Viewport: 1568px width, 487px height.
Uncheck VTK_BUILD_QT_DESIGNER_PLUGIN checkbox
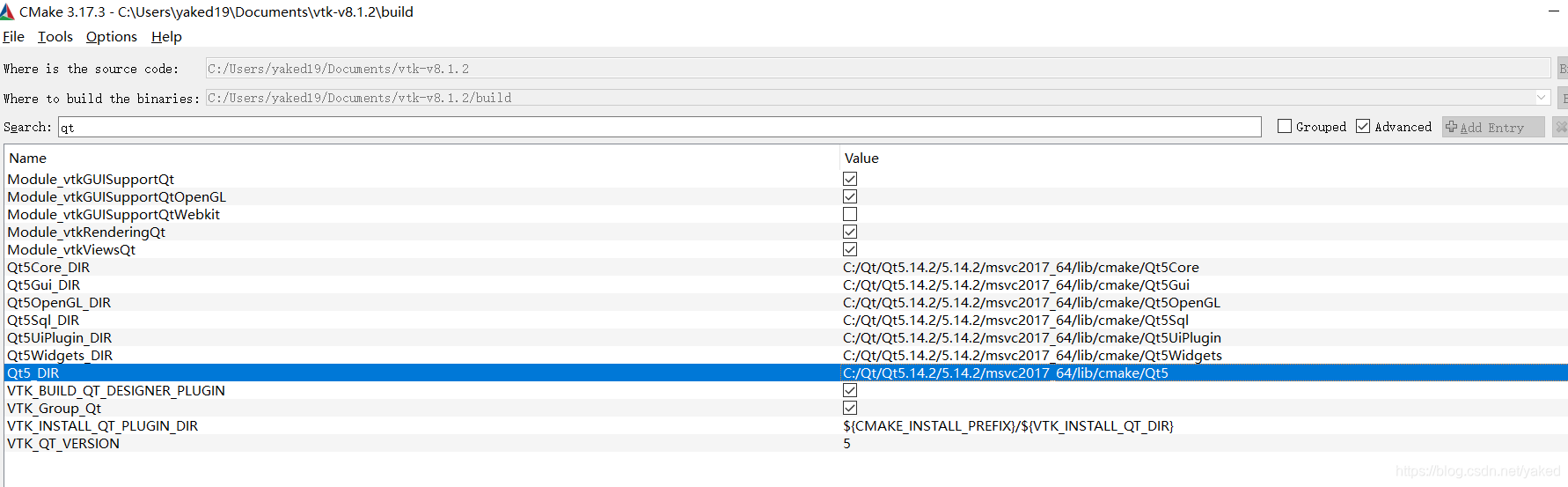[x=850, y=391]
